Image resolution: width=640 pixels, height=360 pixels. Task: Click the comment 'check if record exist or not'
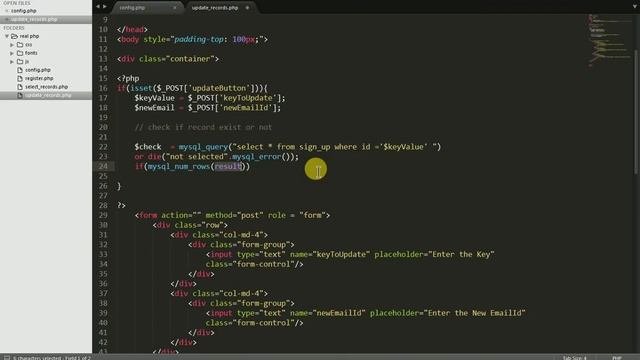[x=203, y=127]
